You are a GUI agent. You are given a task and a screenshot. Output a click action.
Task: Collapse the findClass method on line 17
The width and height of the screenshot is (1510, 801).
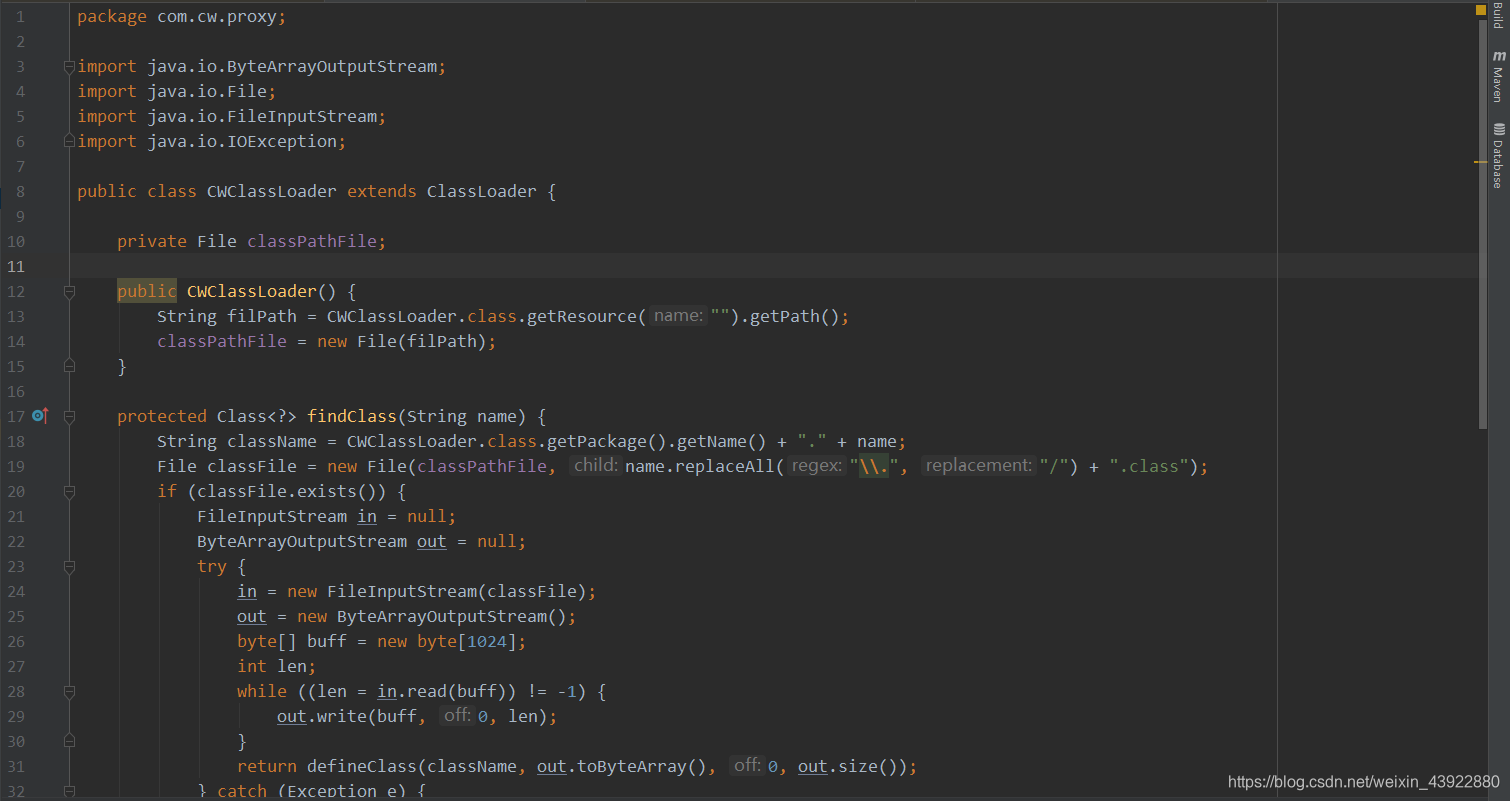tap(69, 417)
